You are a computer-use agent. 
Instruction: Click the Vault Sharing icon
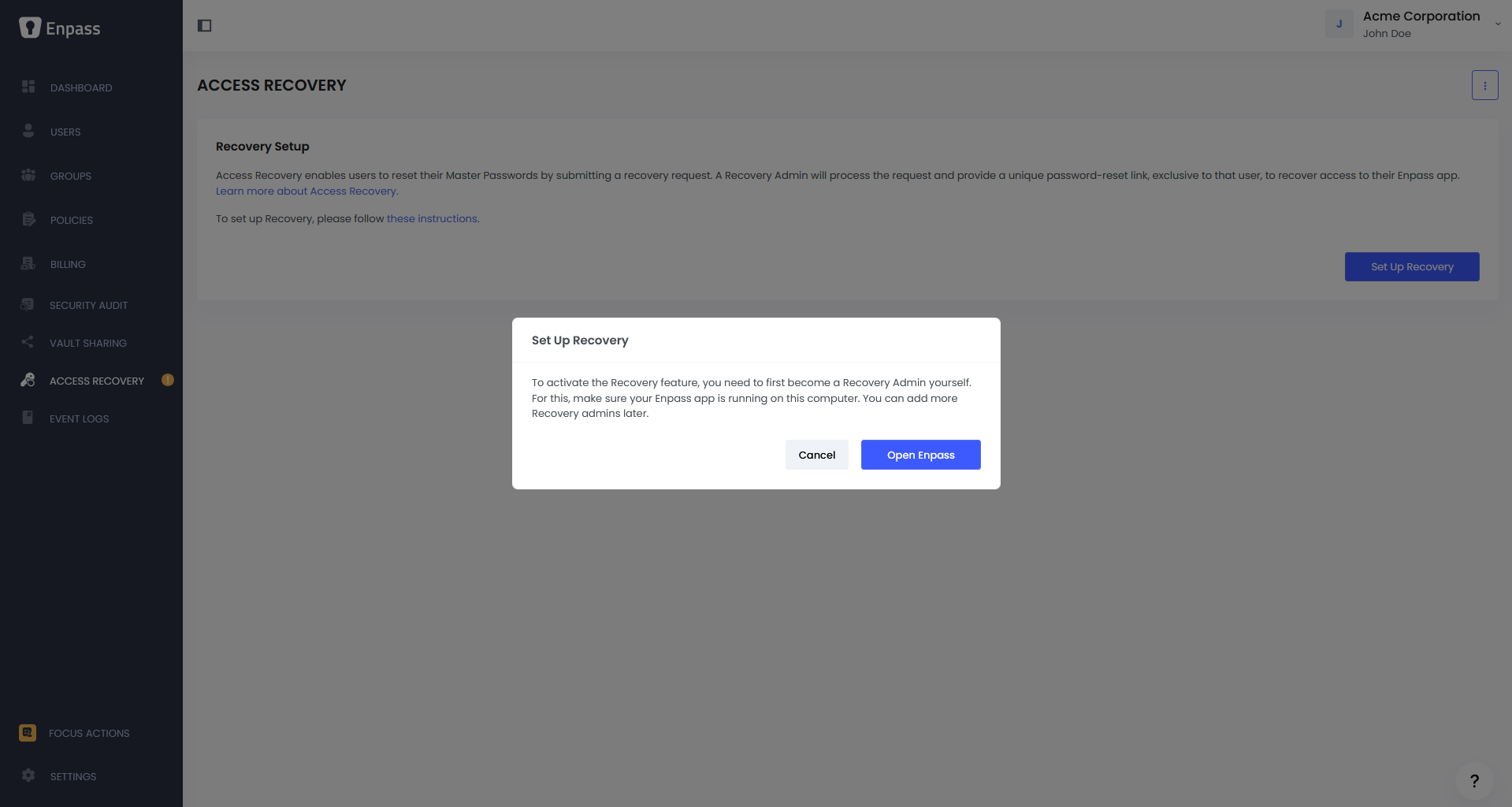28,342
